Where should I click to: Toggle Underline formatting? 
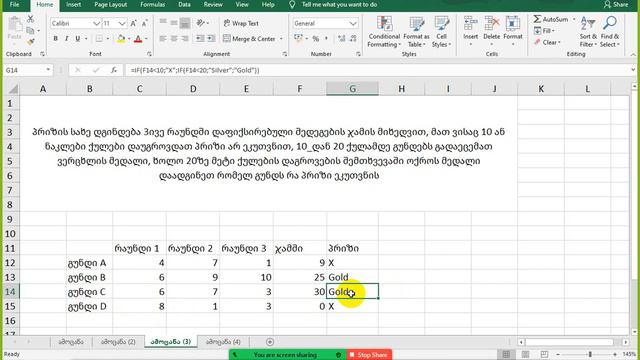77,38
